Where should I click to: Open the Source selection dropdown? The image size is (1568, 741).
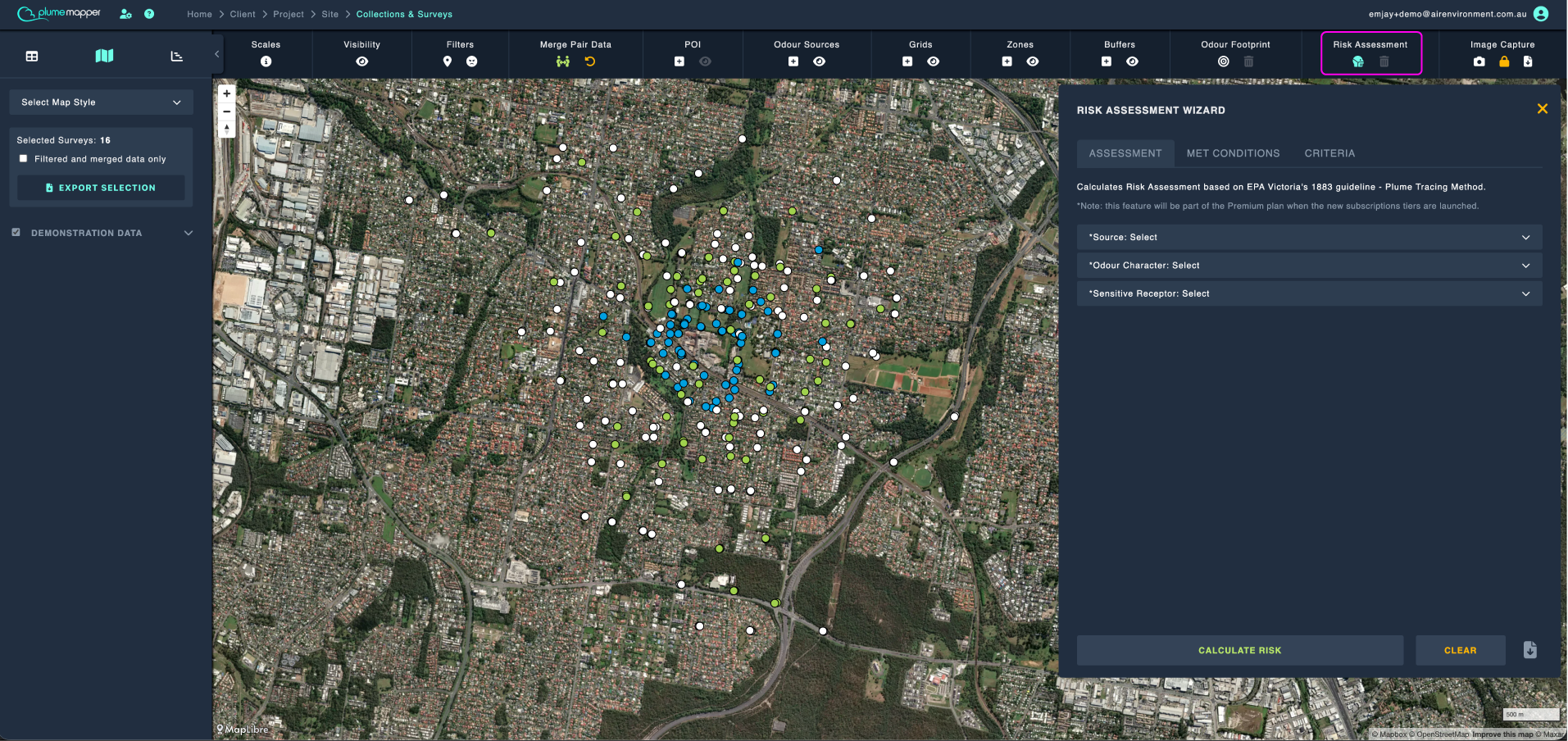coord(1309,238)
